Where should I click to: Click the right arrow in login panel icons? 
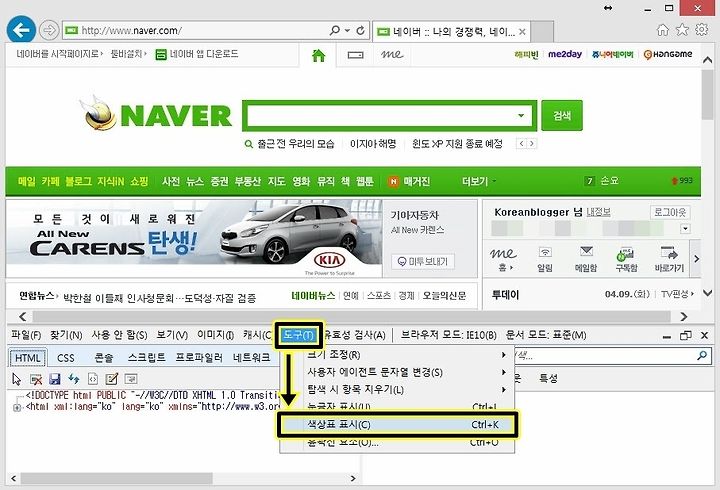tap(696, 259)
